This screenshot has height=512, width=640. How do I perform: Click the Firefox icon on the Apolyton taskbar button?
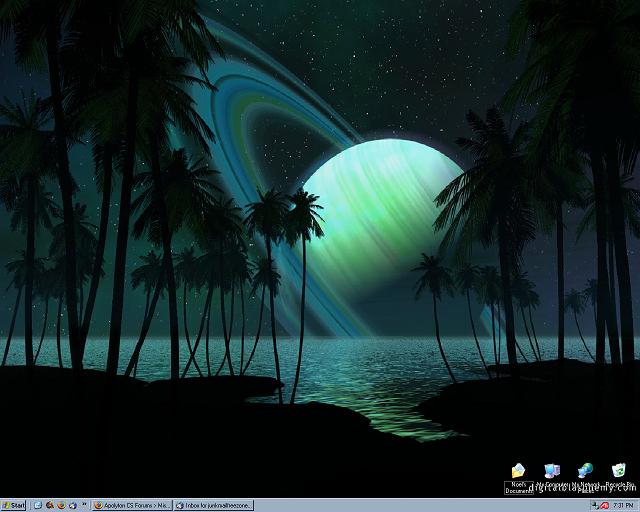coord(98,506)
